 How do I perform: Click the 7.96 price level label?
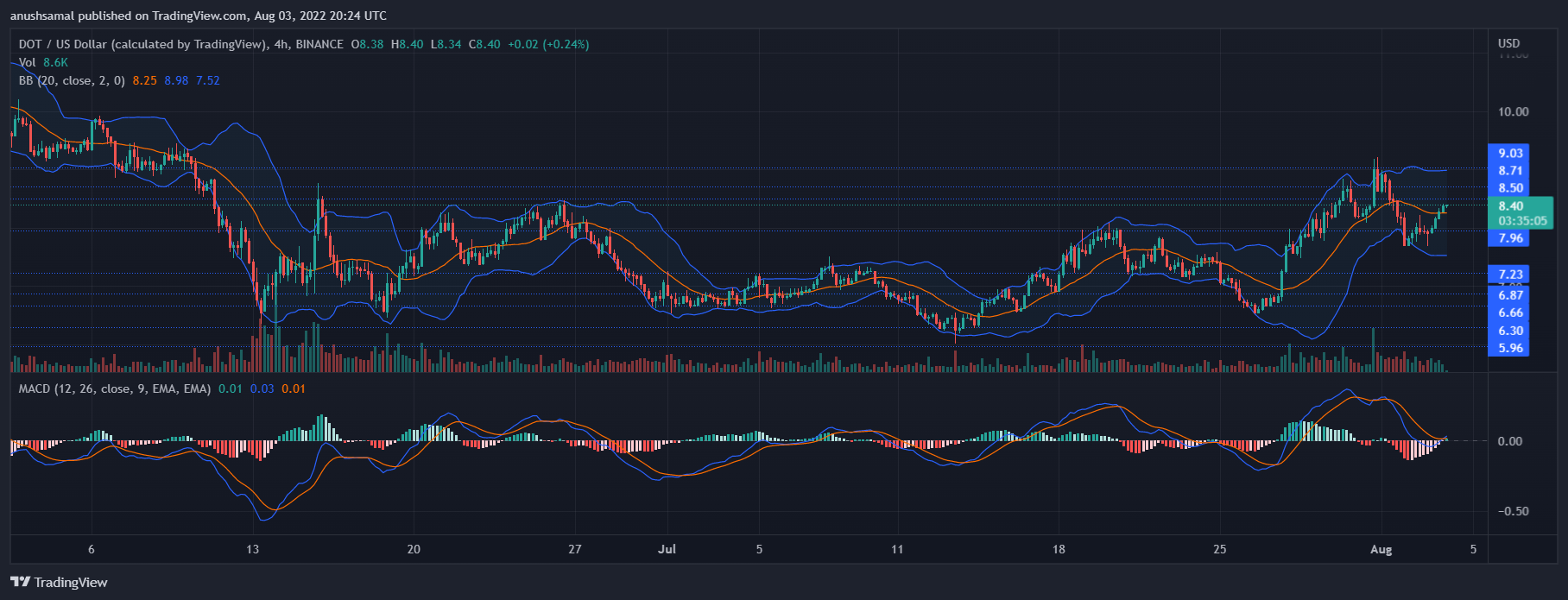1509,238
